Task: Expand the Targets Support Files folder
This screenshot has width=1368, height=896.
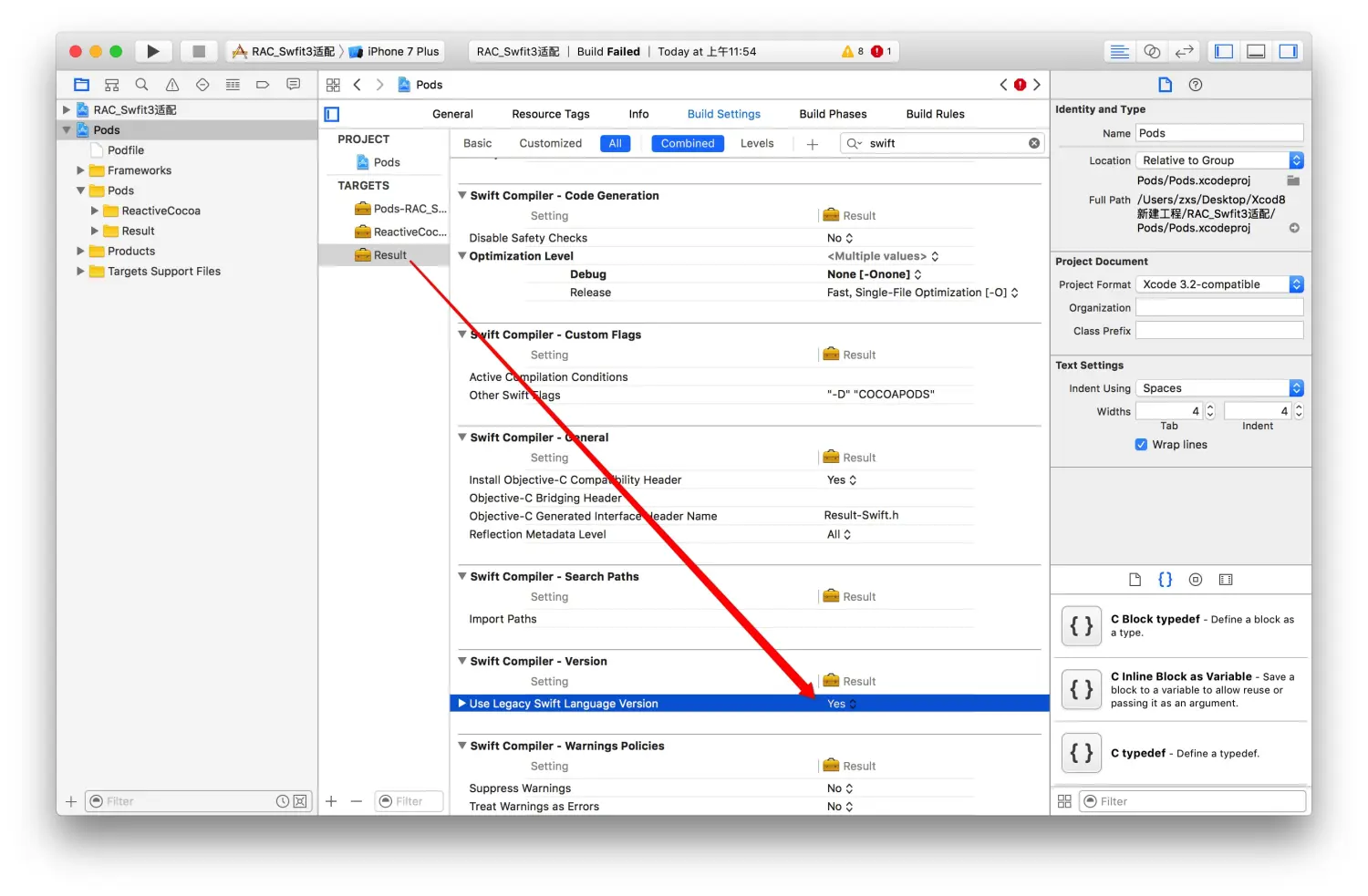Action: click(80, 271)
